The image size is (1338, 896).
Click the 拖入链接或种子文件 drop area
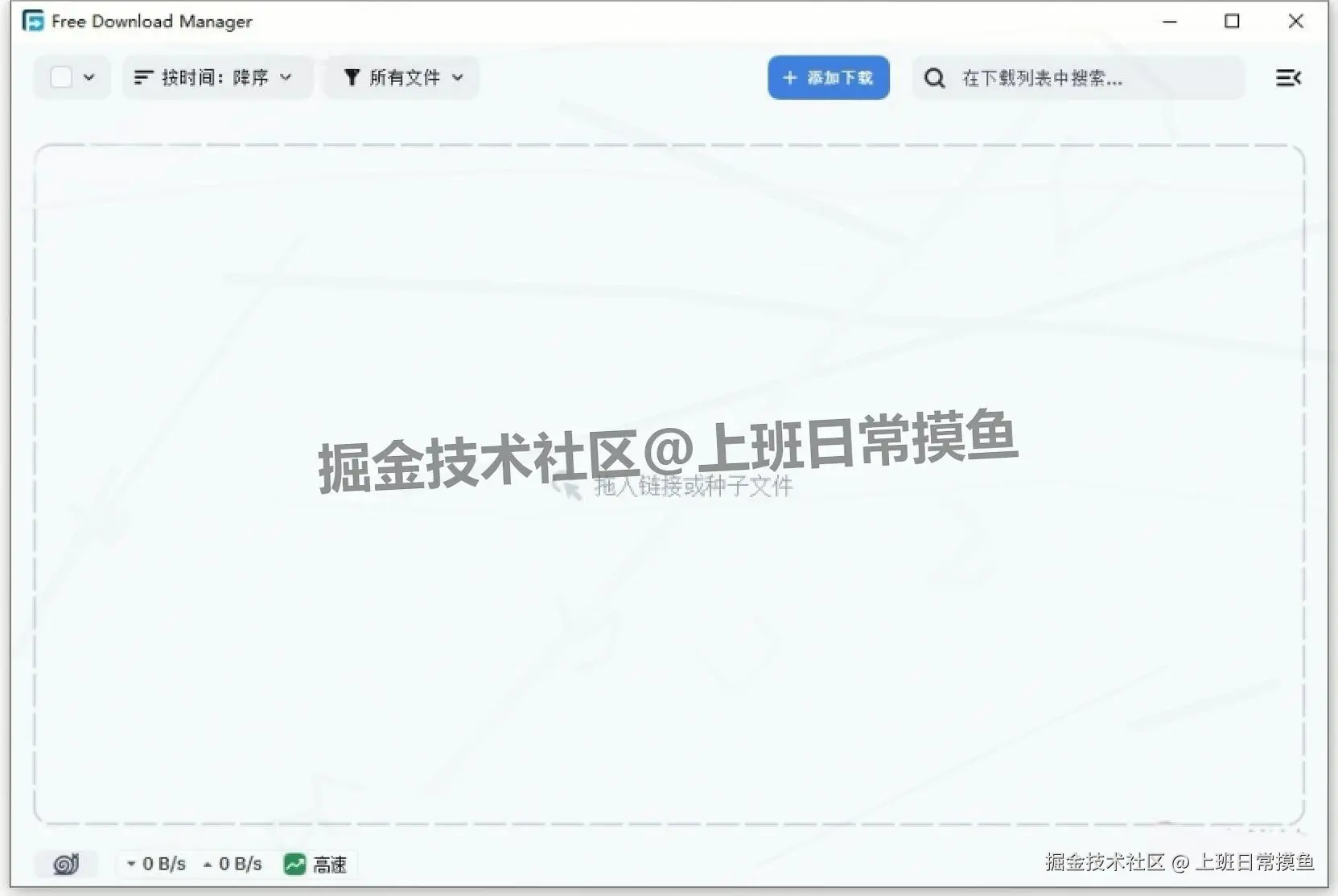[x=692, y=485]
